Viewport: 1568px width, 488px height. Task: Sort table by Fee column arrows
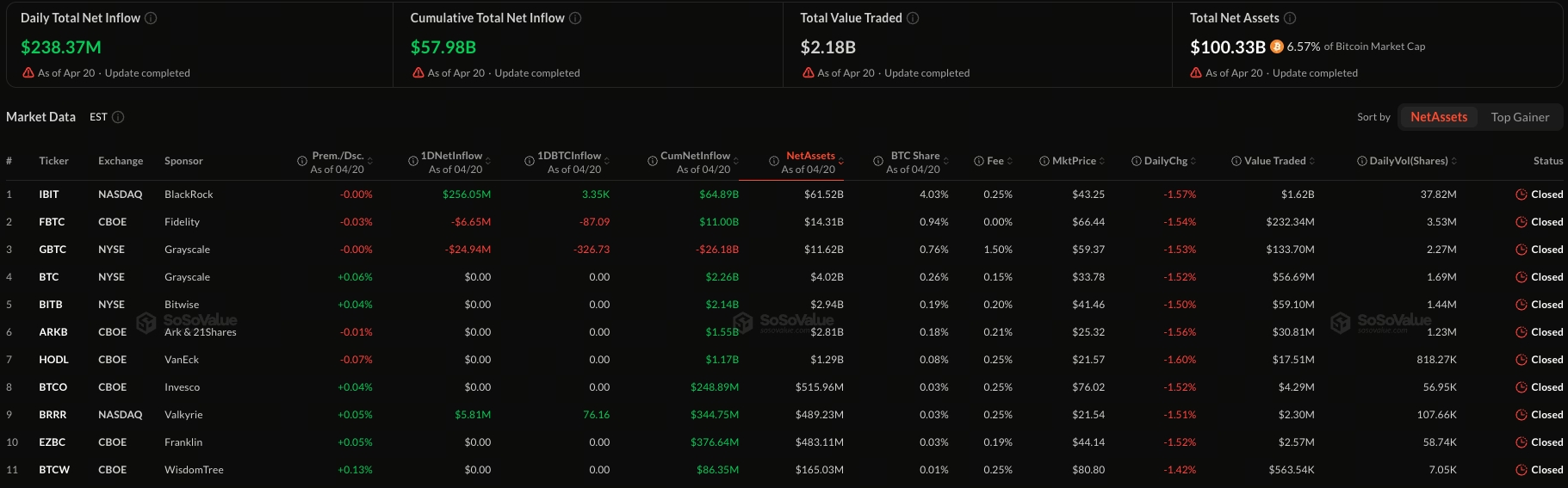tap(1010, 161)
